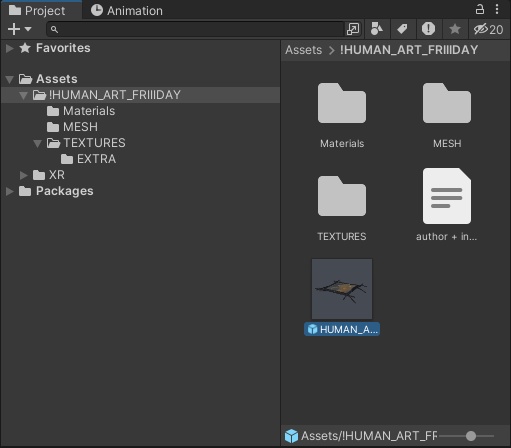Adjust the icon size slider
511x448 pixels.
[x=471, y=436]
